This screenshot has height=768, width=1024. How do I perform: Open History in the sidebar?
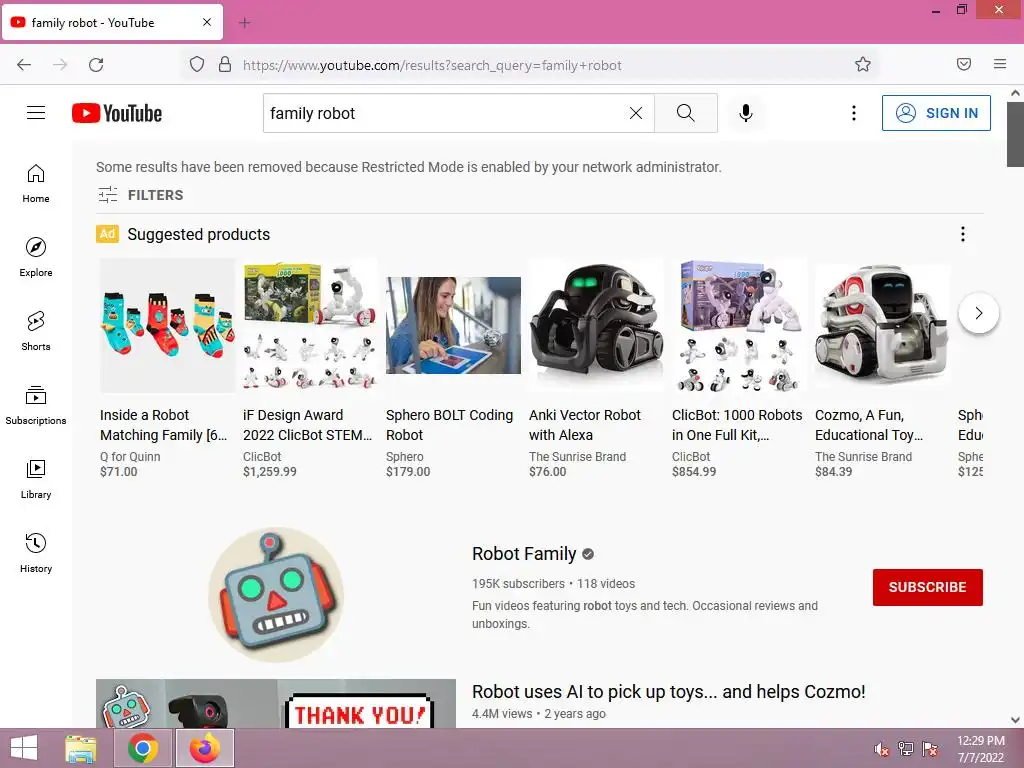pos(36,553)
